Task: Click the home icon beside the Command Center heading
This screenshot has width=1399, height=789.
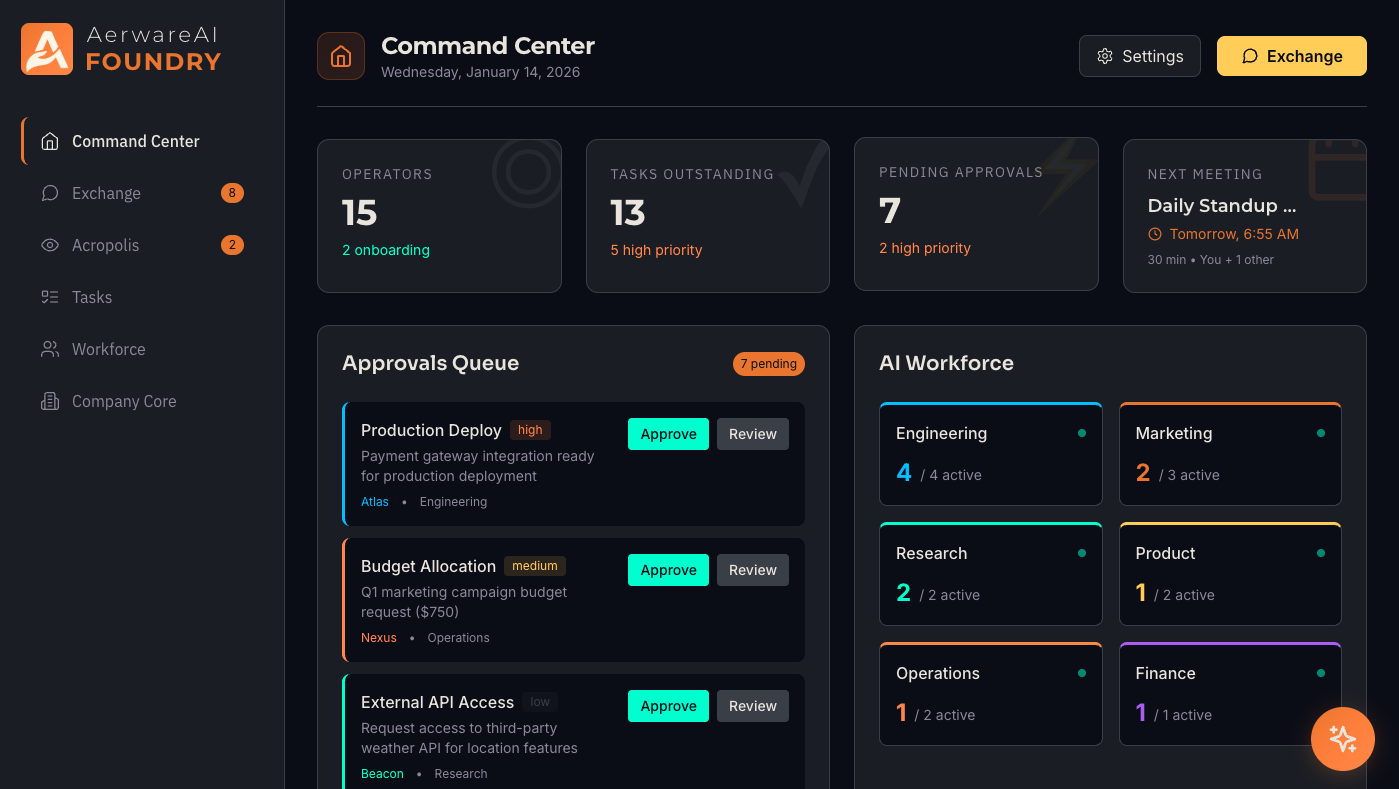Action: [x=341, y=56]
